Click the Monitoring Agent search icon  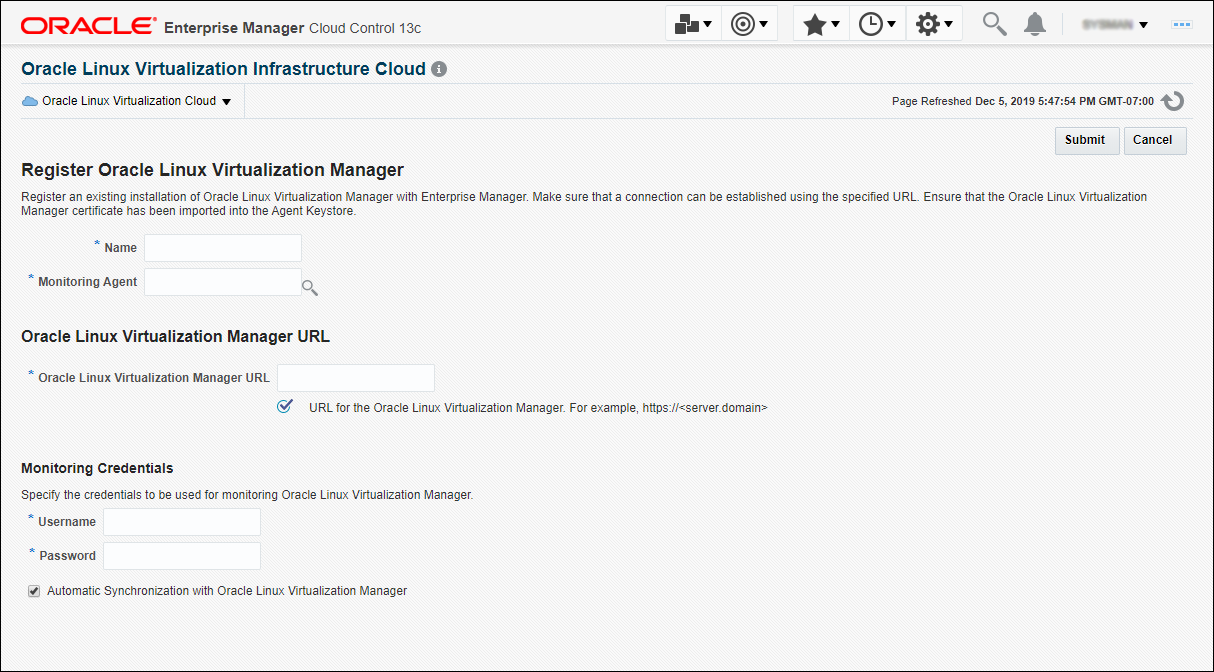[x=310, y=288]
